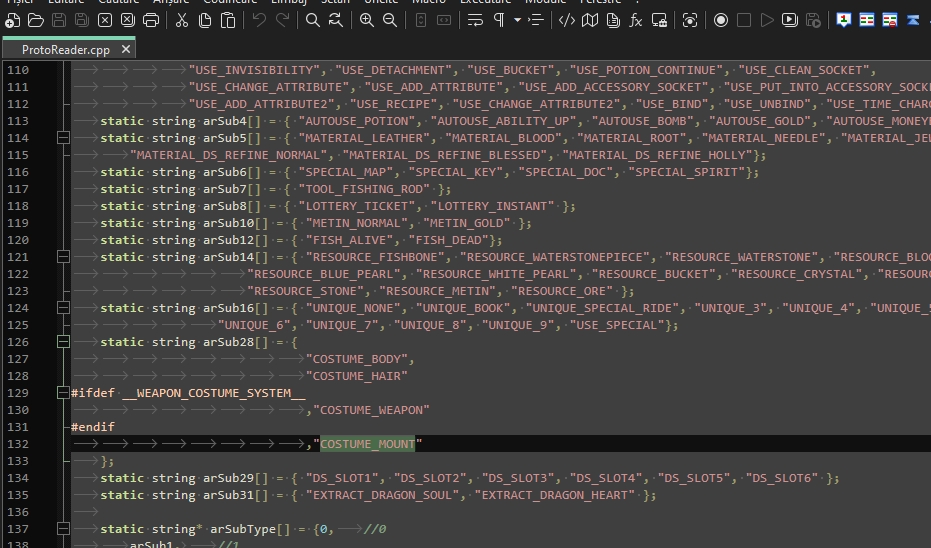The image size is (931, 548).
Task: Open Folder as Workspace monitor icon
Action: coord(659,21)
